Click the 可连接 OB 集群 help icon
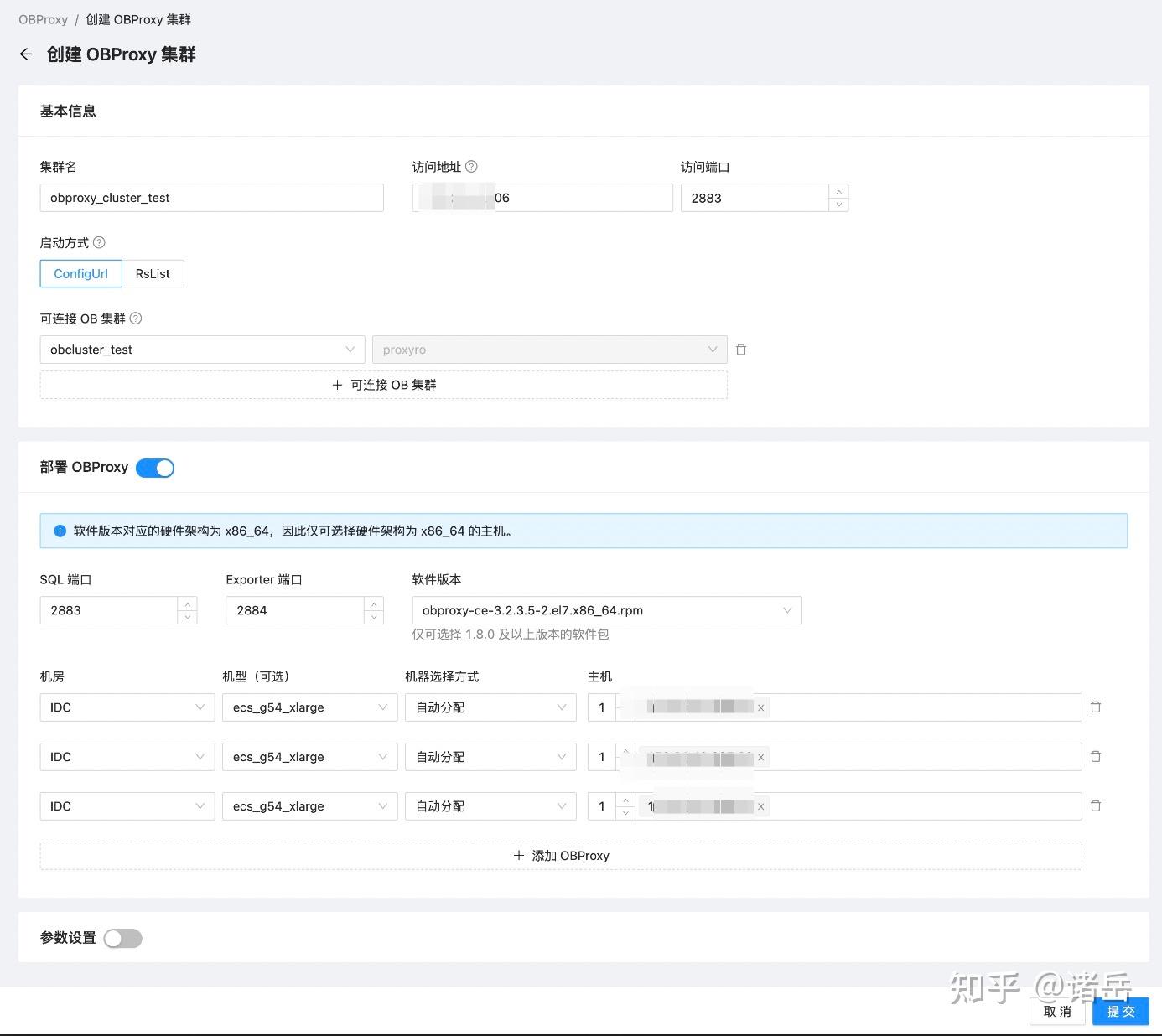Screen dimensions: 1162x1036 point(136,319)
